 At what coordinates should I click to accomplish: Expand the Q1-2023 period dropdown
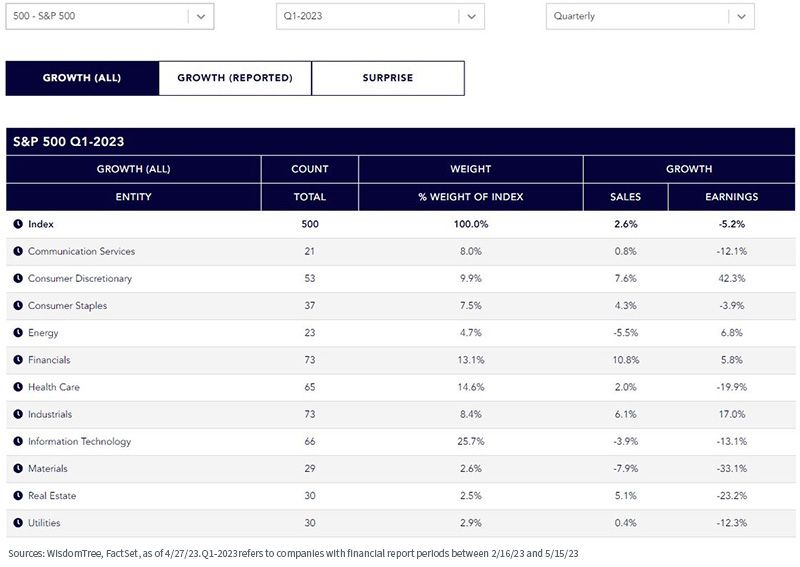[x=380, y=16]
